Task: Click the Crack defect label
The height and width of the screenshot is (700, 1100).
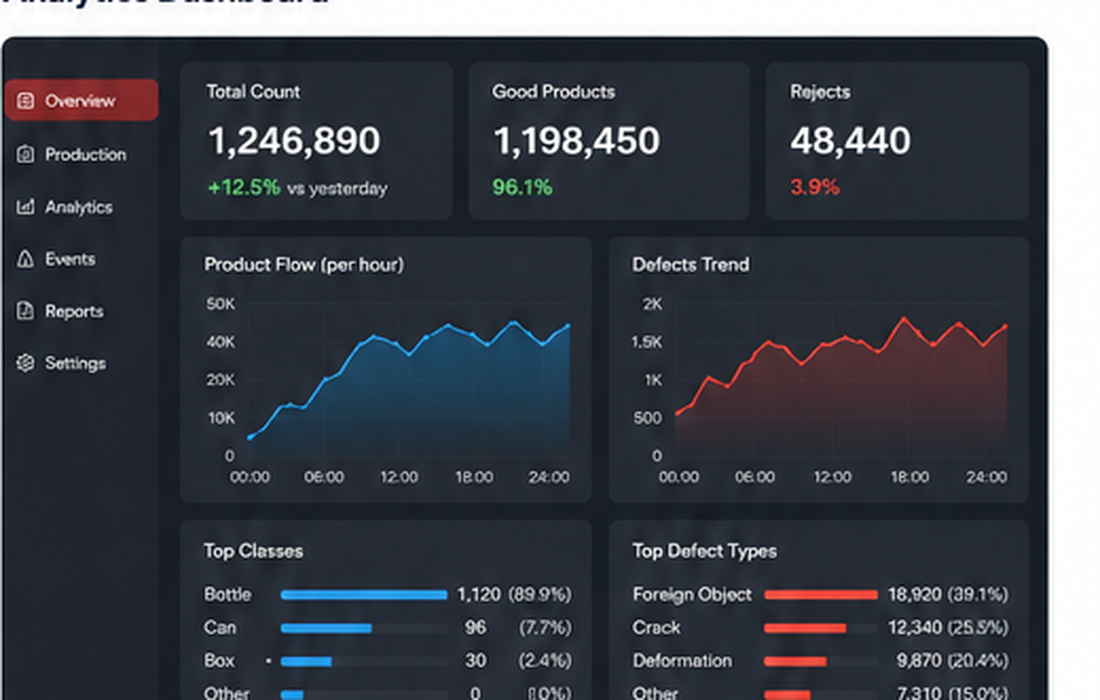Action: coord(656,628)
